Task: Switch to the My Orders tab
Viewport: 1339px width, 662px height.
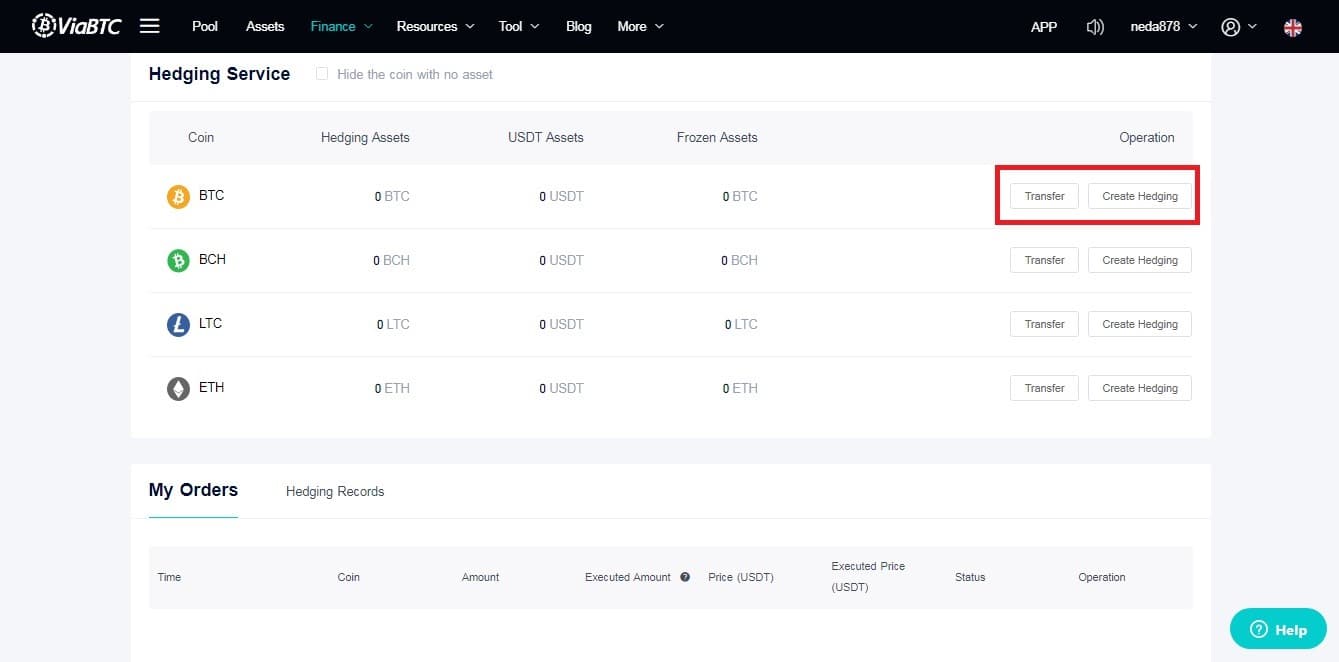Action: pos(193,490)
